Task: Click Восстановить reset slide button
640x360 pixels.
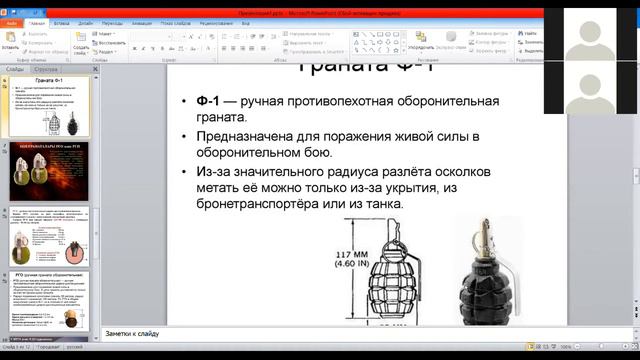Action: (109, 43)
